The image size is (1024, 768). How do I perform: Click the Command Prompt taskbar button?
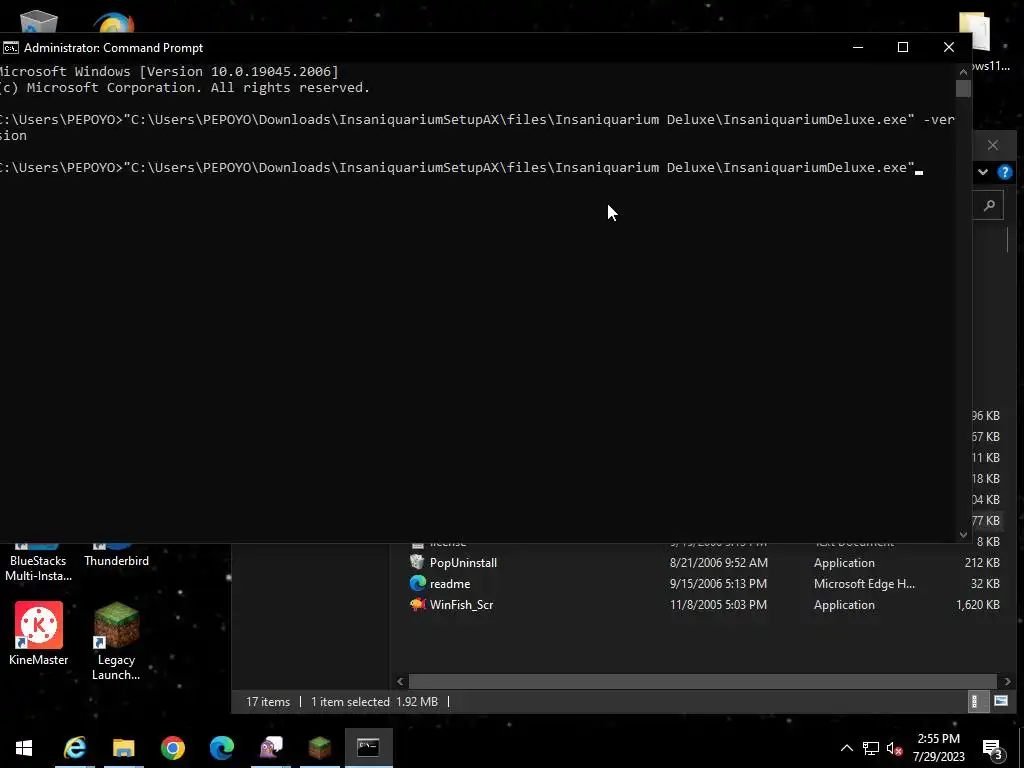pos(368,748)
